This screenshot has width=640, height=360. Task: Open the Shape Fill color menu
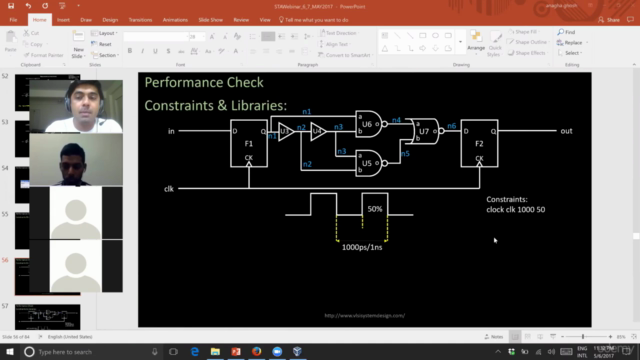click(x=524, y=32)
